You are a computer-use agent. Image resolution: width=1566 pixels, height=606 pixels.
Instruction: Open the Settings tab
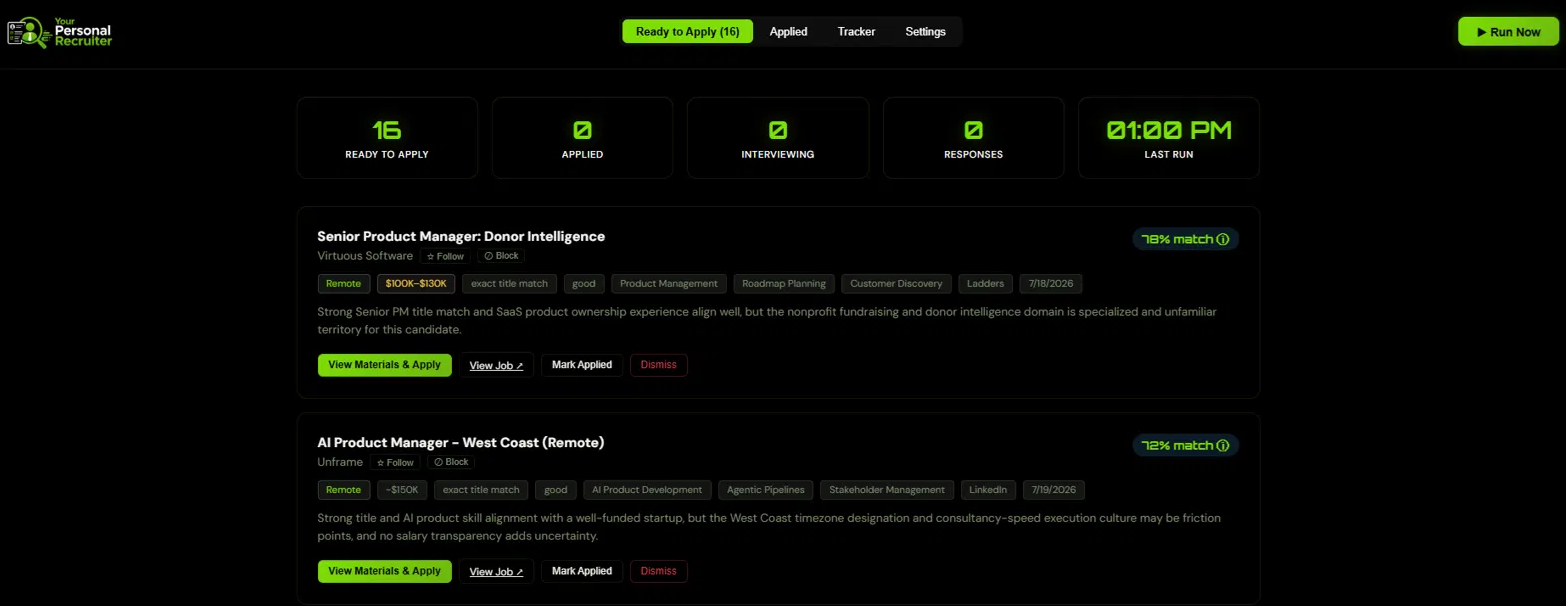(x=925, y=32)
